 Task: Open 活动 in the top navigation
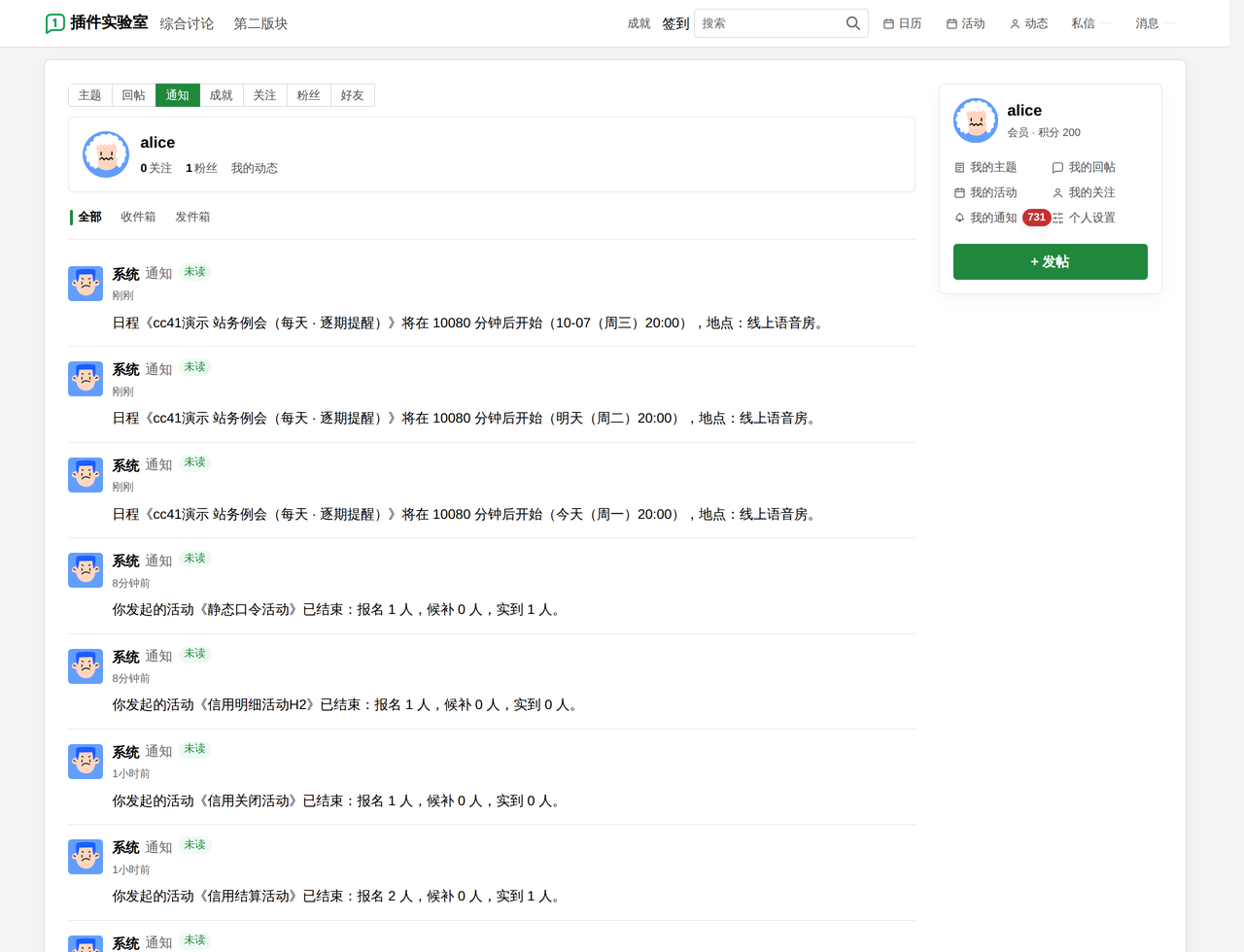click(x=965, y=23)
